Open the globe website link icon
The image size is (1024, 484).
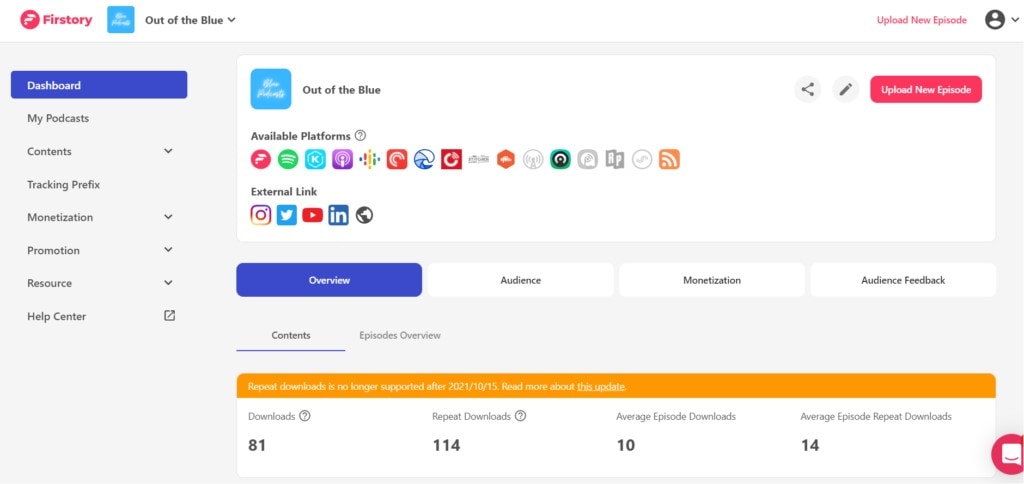click(x=364, y=214)
